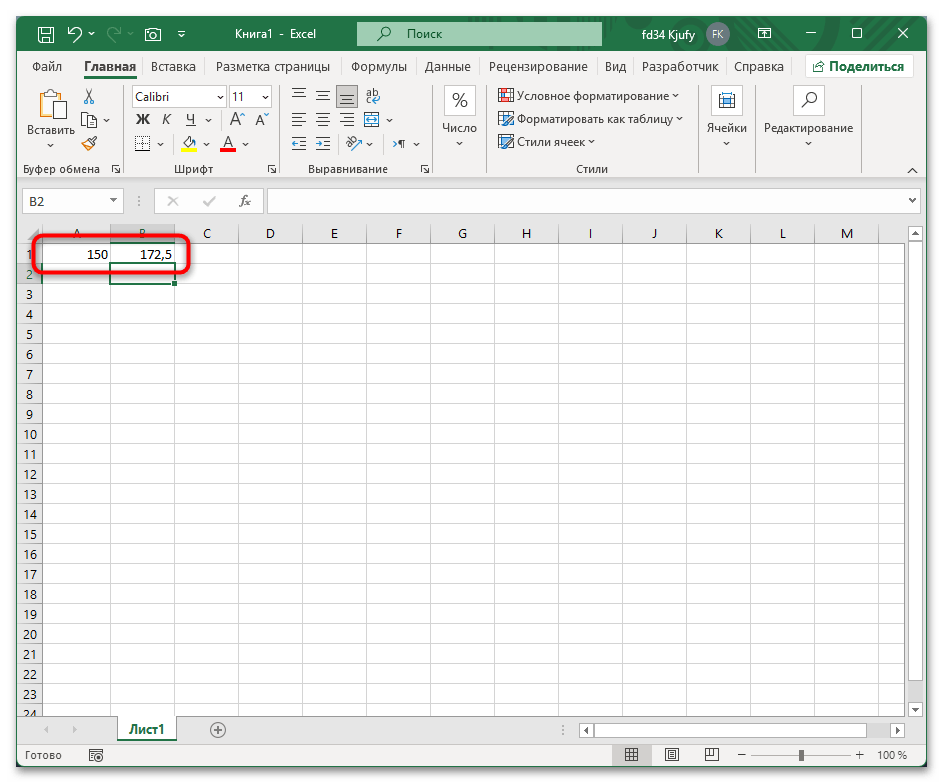Viewport: 943px width, 783px height.
Task: Toggle bottom vertical alignment
Action: pos(346,96)
